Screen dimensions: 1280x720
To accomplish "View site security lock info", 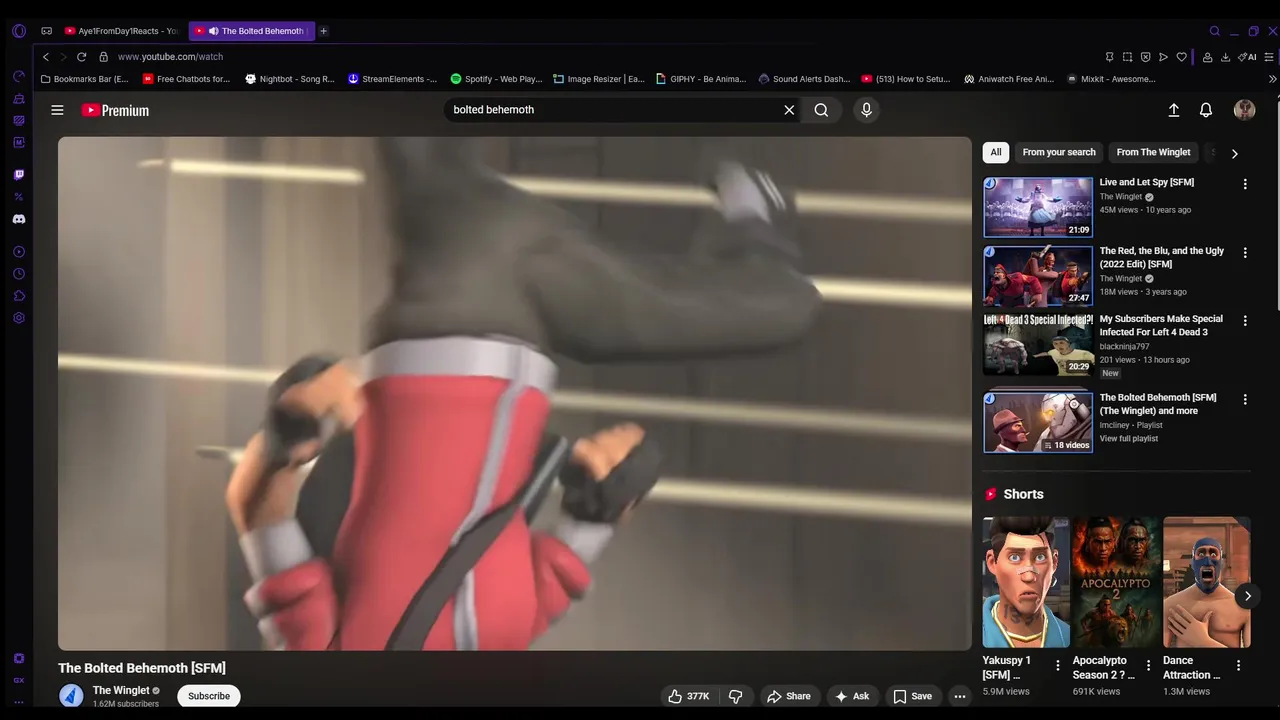I will click(103, 57).
